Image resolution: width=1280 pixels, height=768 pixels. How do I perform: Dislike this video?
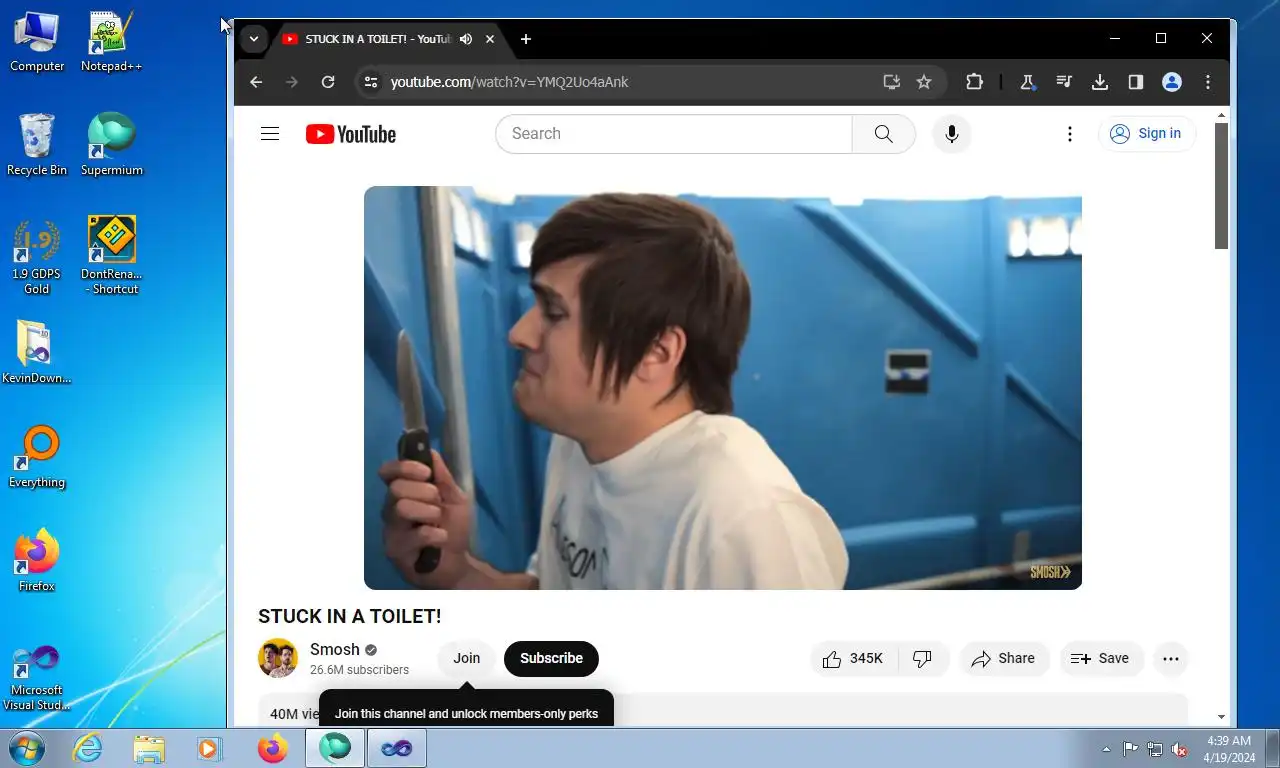pos(923,658)
